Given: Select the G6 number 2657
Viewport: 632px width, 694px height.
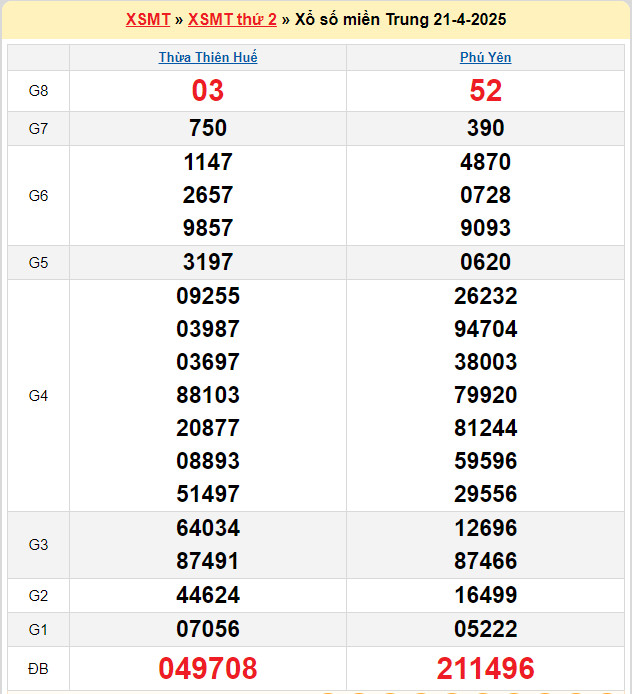Looking at the screenshot, I should pos(208,195).
